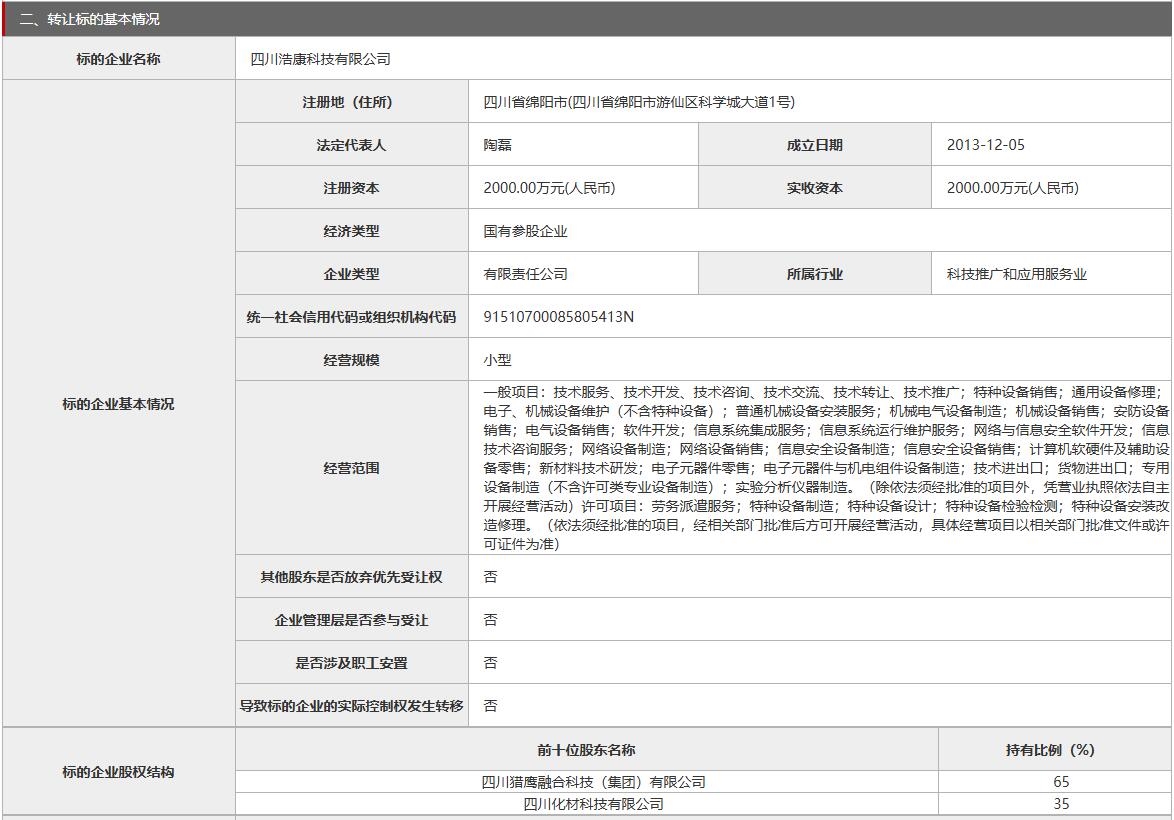Select the economic type 国有参股企业
This screenshot has height=820, width=1174.
coord(525,230)
